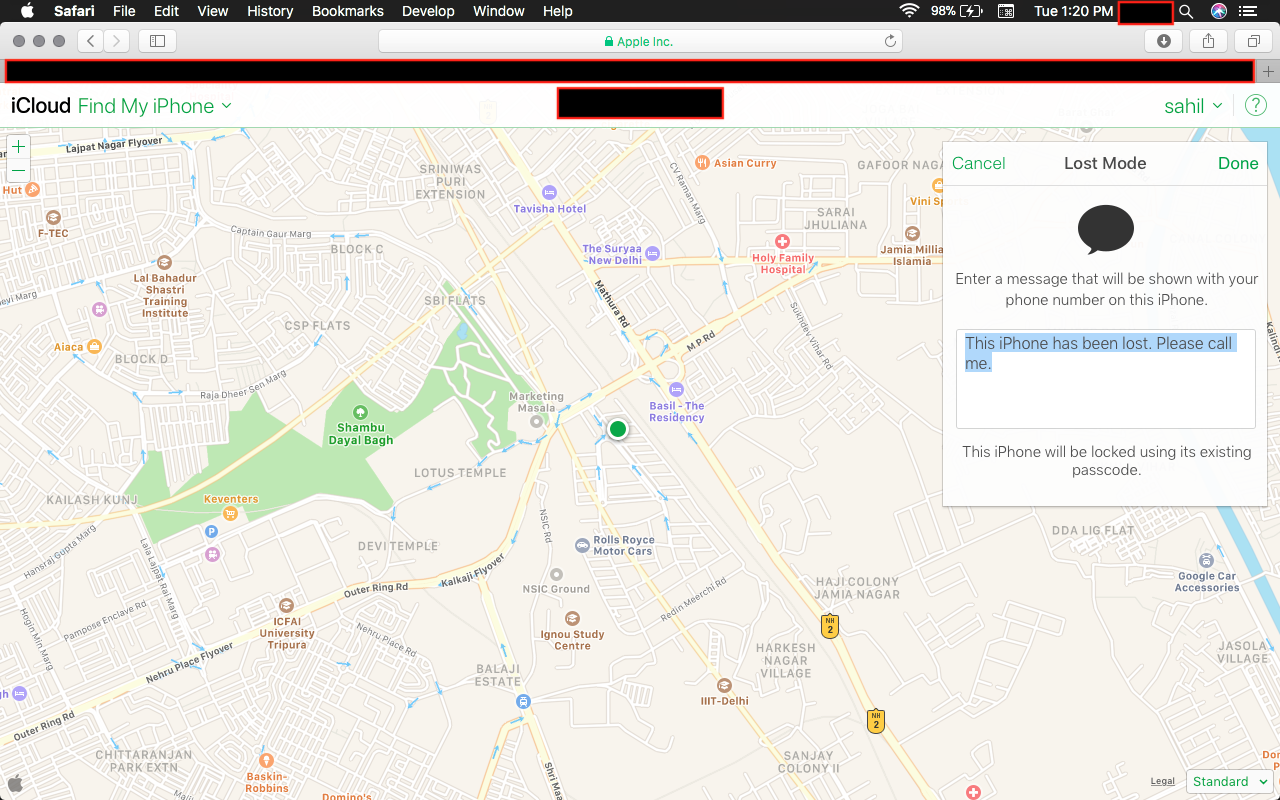The width and height of the screenshot is (1280, 800).
Task: Open the View menu
Action: [213, 11]
